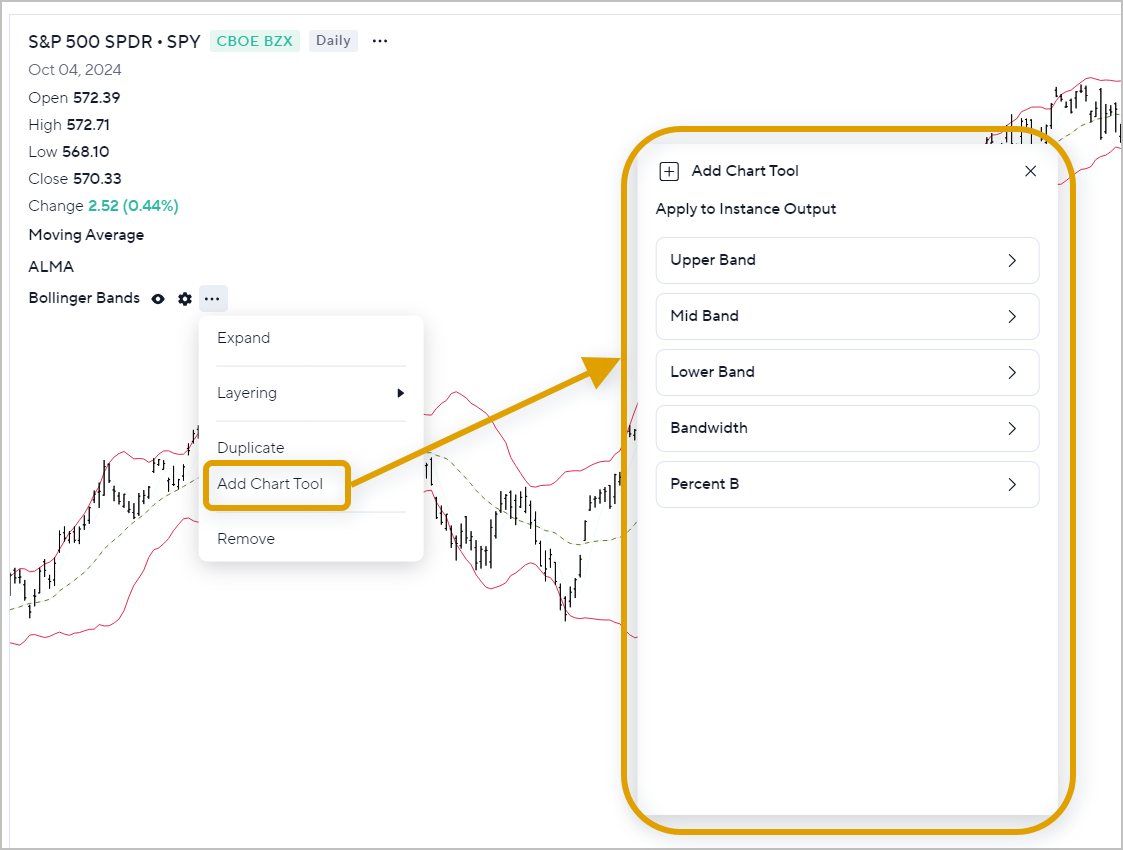1123x850 pixels.
Task: Open Percent B chevron arrow
Action: pos(1012,484)
